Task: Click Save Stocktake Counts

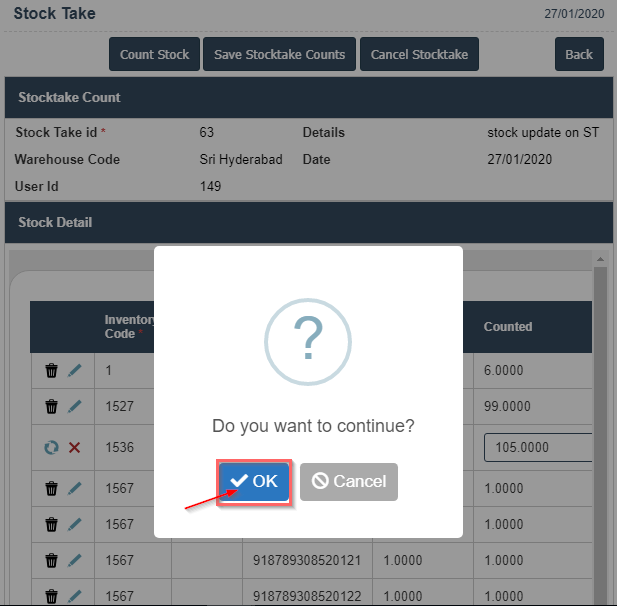Action: pos(279,54)
